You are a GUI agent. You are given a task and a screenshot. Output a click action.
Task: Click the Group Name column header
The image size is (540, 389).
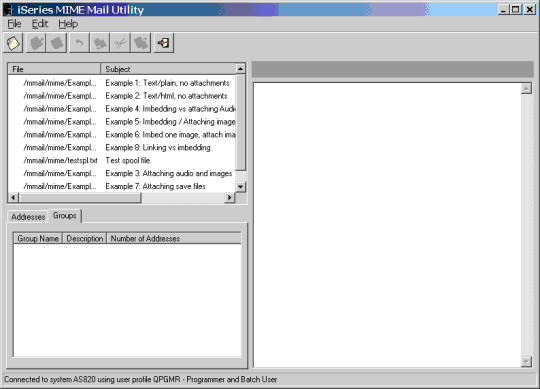pos(38,239)
